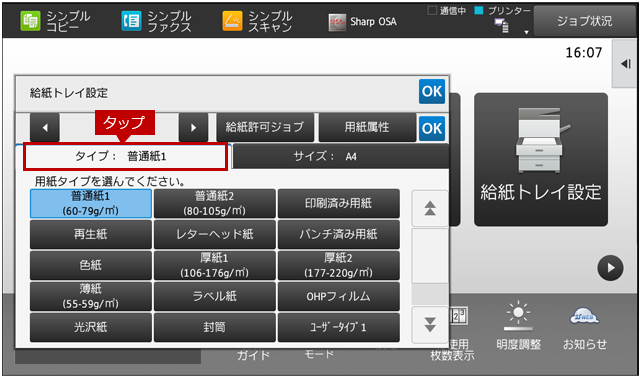Image resolution: width=640 pixels, height=376 pixels.
Task: Select 薄紙 (55-59g/㎡) paper type
Action: coord(91,296)
